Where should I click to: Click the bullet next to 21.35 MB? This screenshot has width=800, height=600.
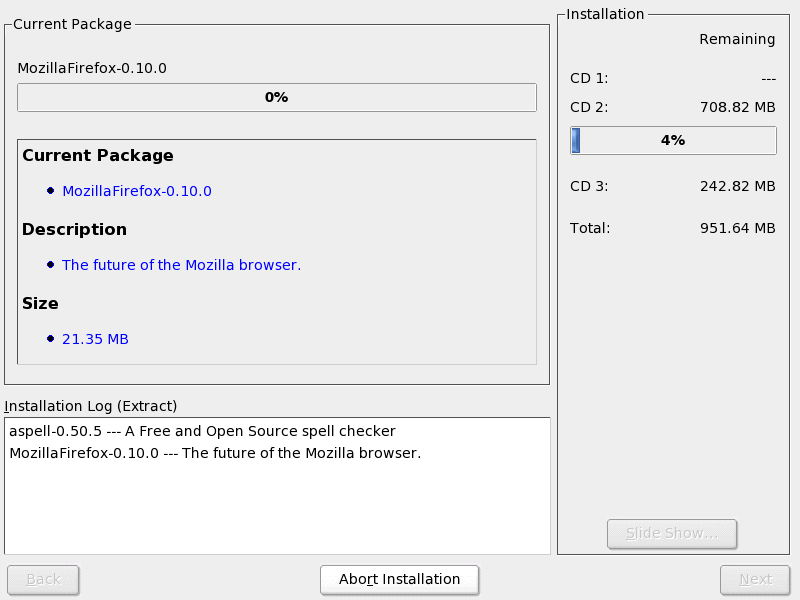coord(50,339)
